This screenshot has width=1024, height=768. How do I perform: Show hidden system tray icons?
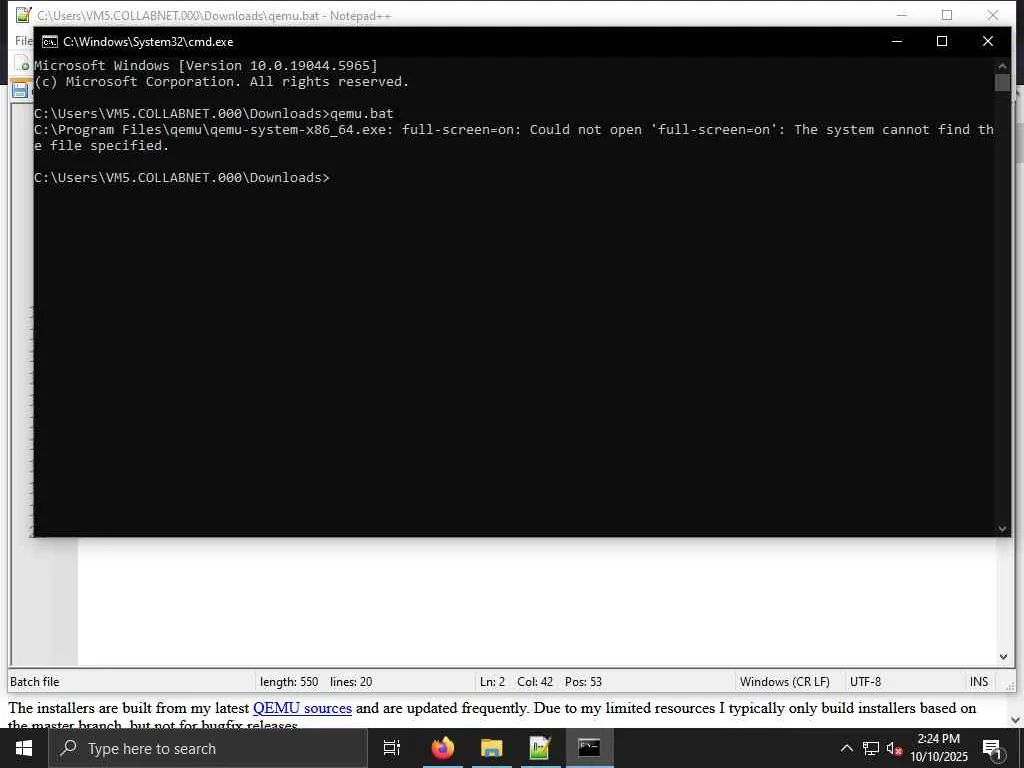pyautogui.click(x=846, y=748)
